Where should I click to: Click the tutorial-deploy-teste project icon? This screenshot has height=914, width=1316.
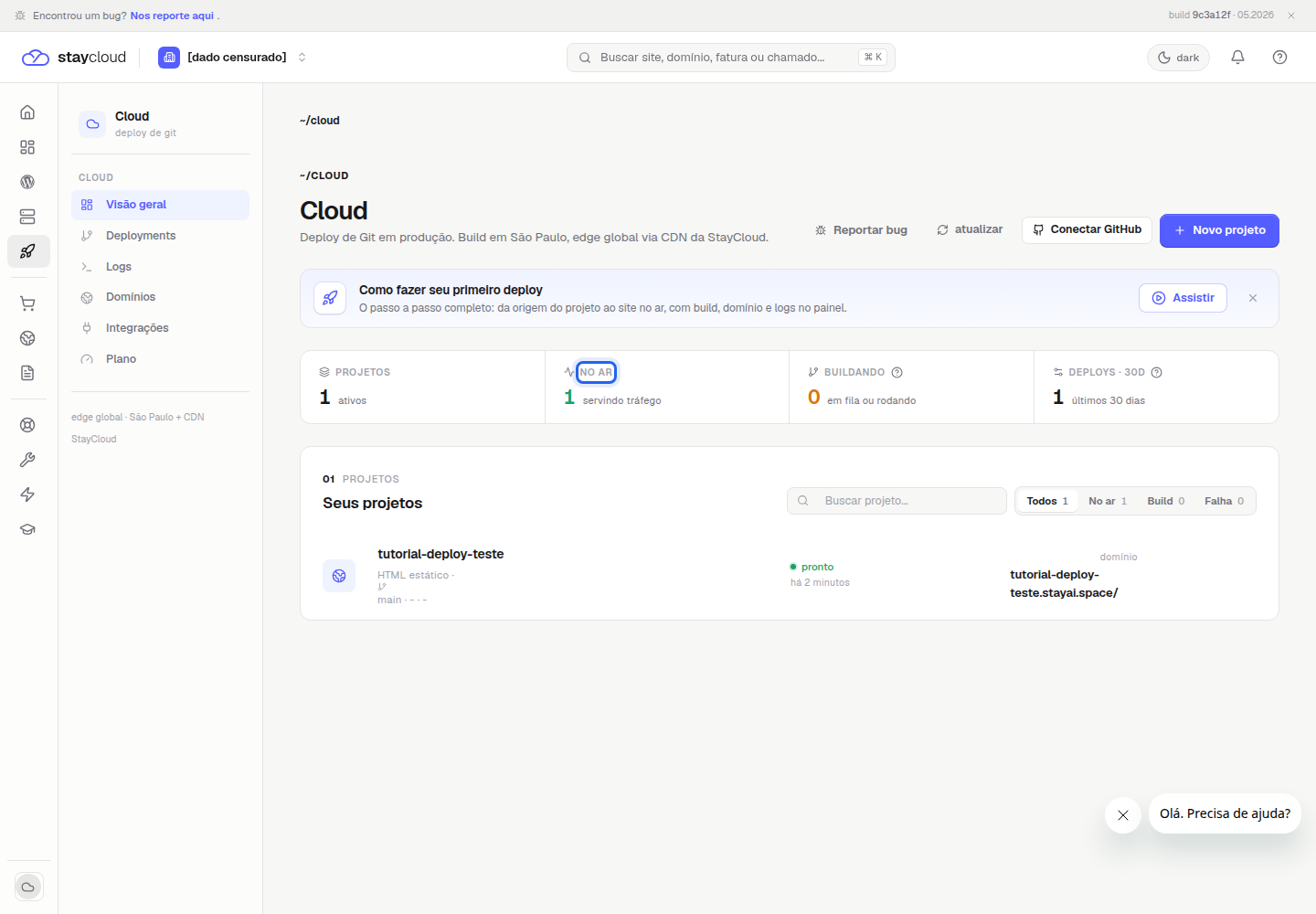click(x=339, y=576)
